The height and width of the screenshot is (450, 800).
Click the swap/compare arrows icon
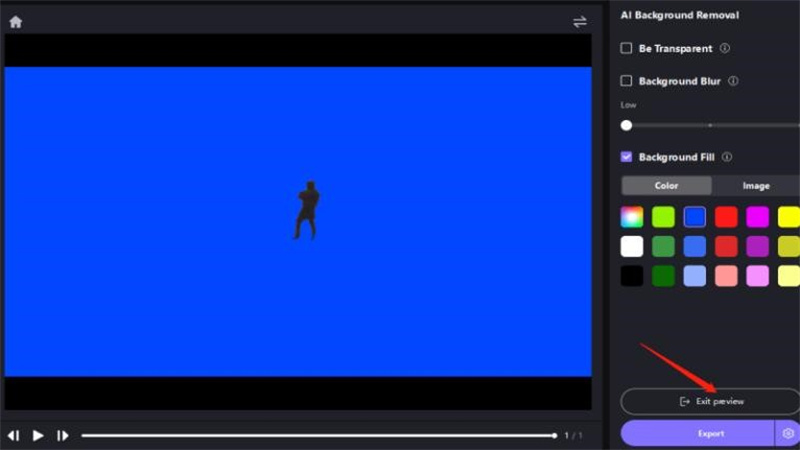coord(580,22)
